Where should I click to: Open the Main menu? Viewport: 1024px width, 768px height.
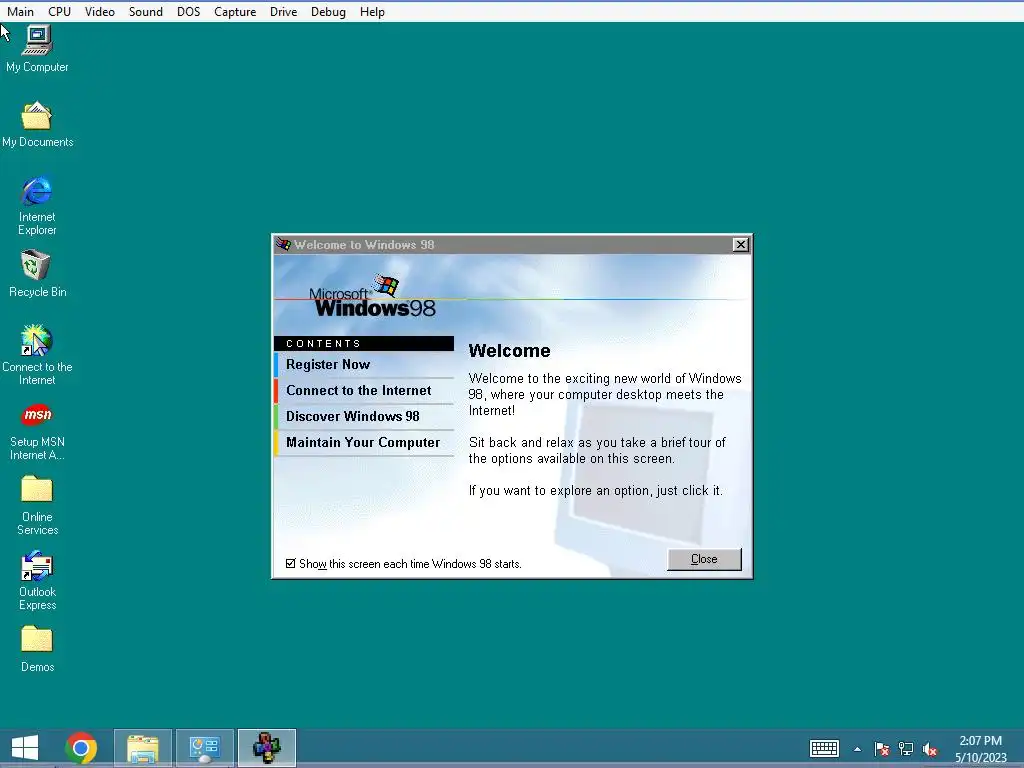20,12
